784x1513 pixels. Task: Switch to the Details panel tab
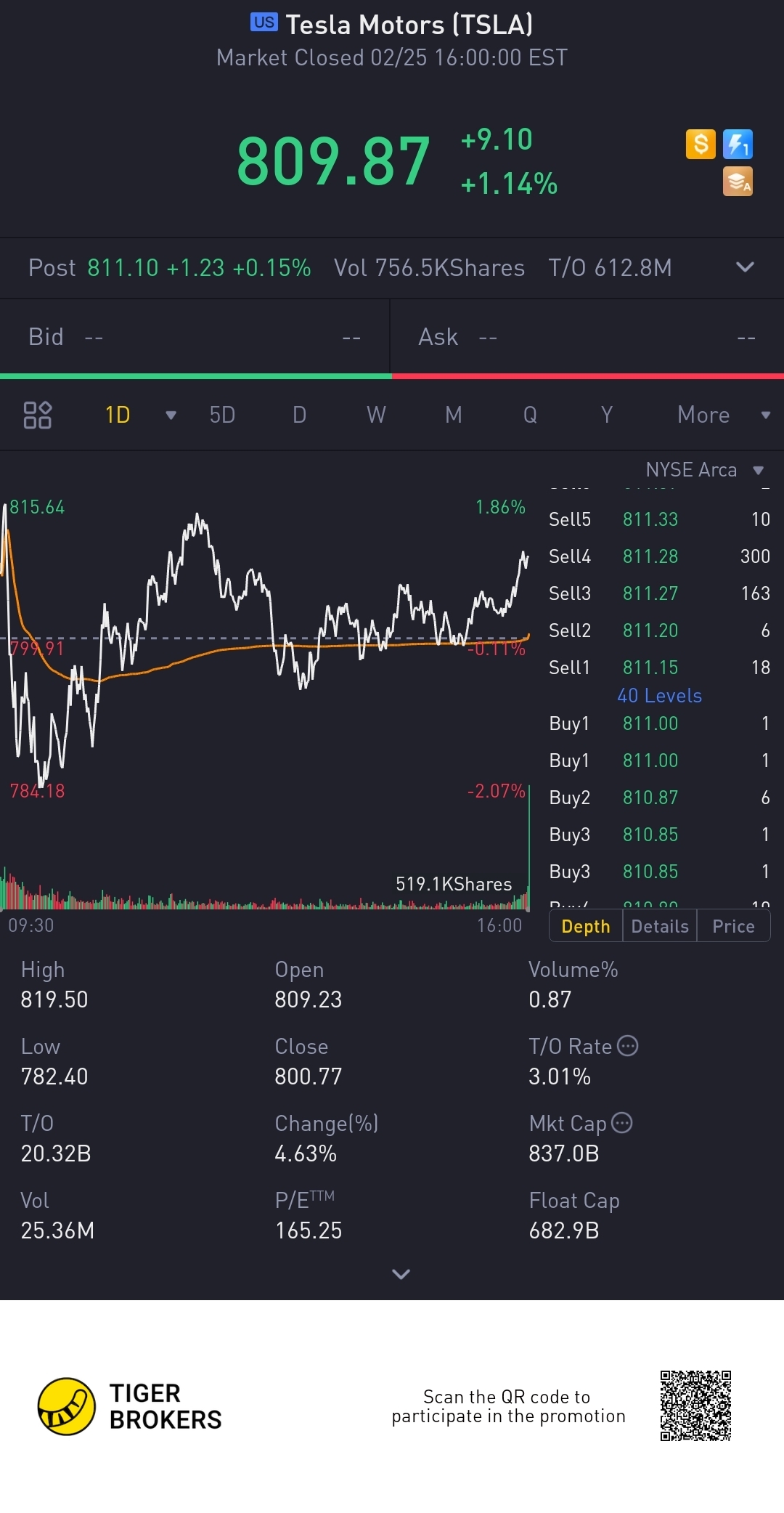[660, 926]
